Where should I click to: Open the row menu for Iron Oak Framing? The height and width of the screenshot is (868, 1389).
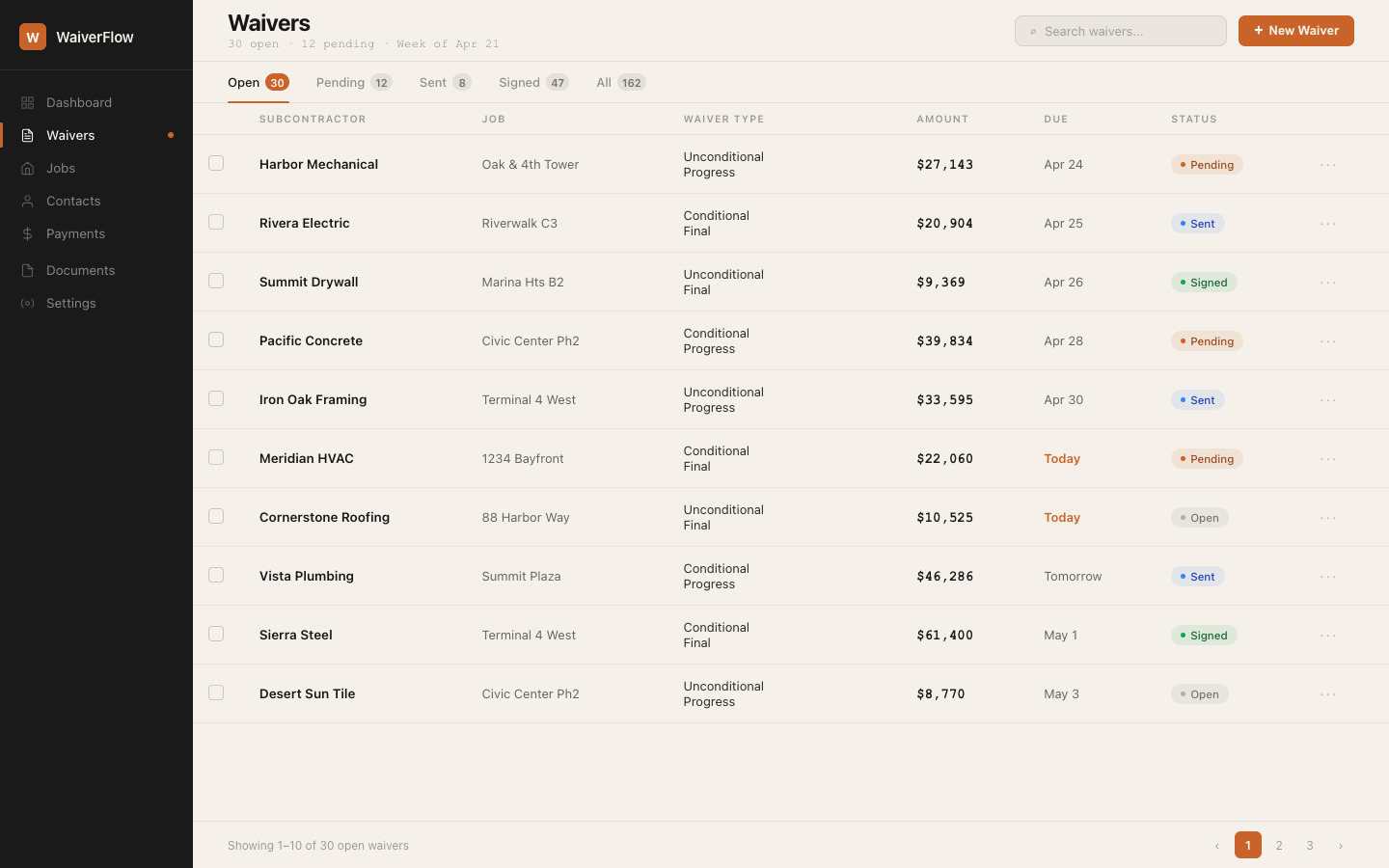pos(1328,400)
